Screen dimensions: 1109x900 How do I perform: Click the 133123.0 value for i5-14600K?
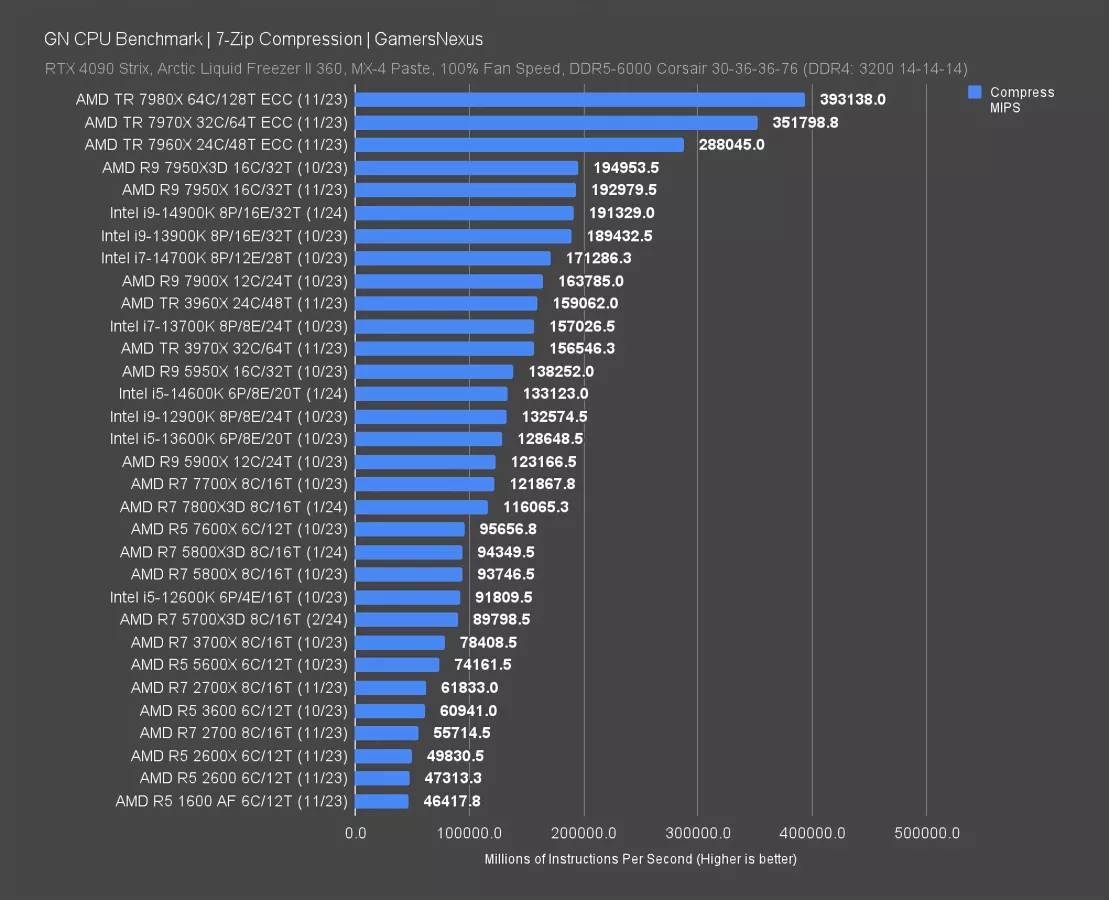[x=555, y=394]
